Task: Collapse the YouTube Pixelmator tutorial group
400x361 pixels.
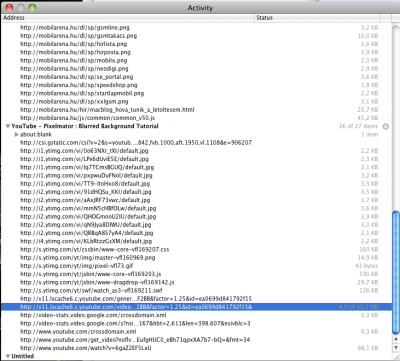Action: 8,126
